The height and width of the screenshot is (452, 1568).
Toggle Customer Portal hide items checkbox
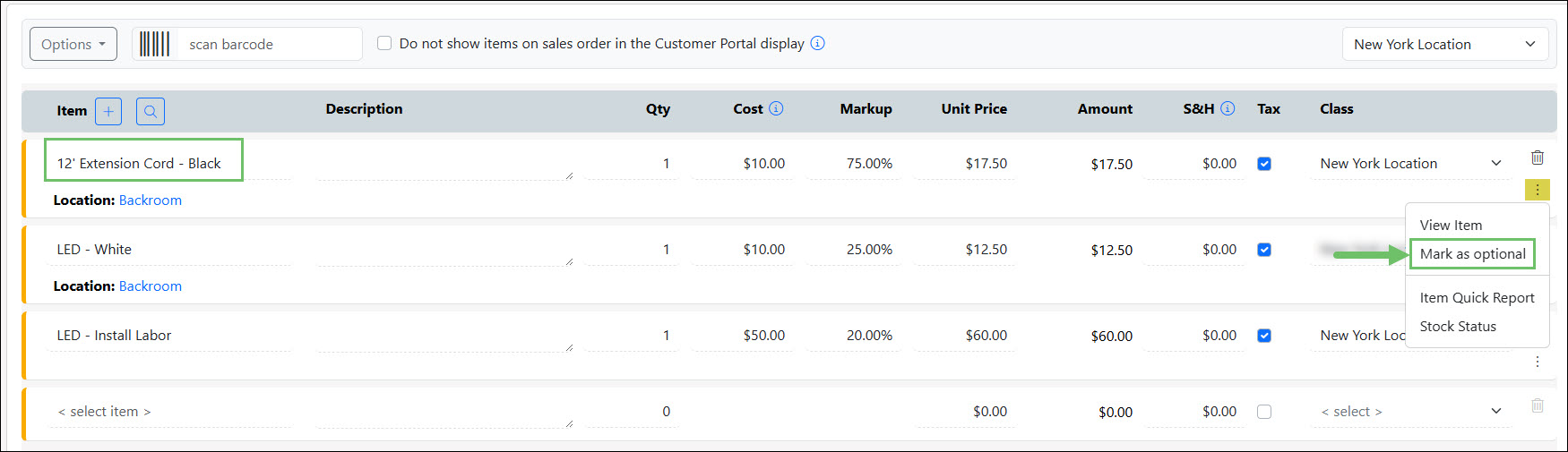(x=384, y=43)
